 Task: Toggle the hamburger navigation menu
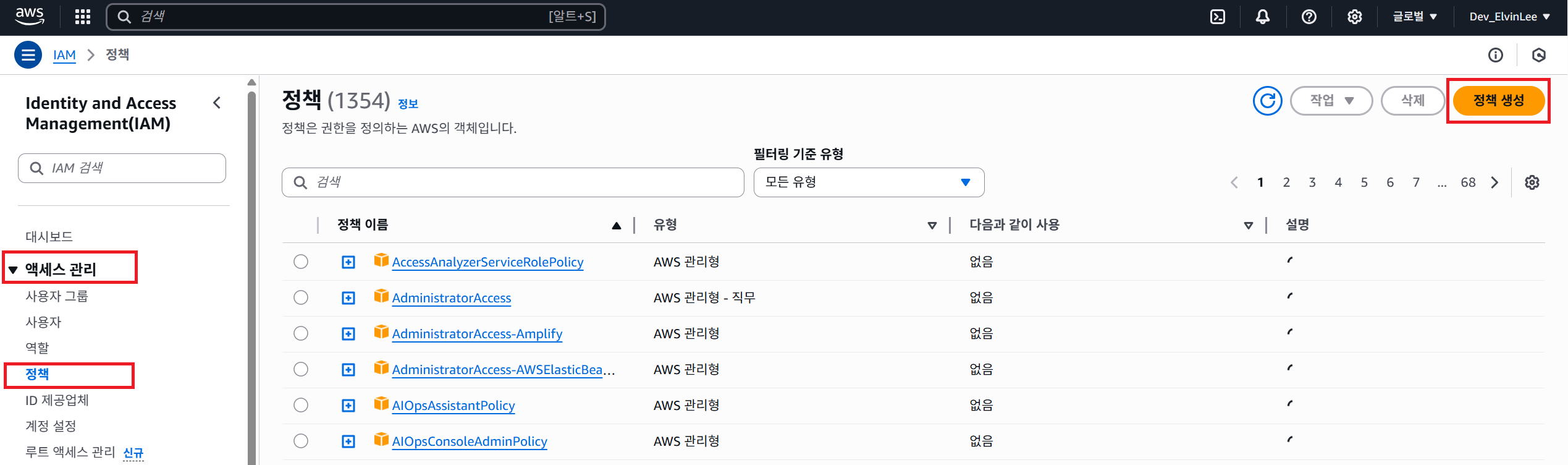click(28, 55)
